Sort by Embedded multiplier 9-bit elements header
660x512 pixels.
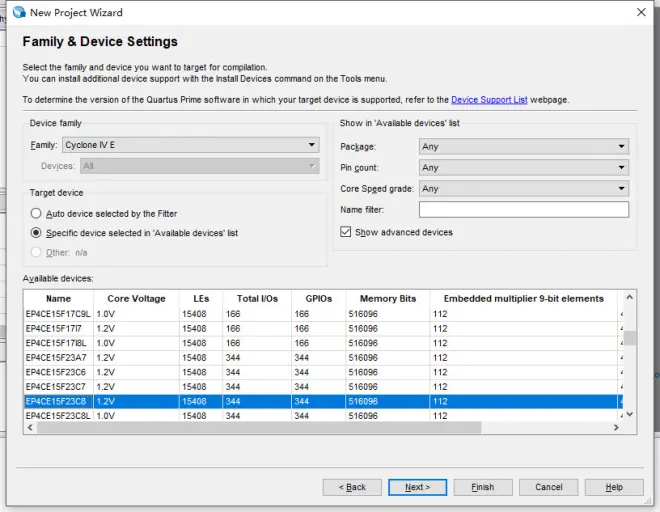[524, 299]
